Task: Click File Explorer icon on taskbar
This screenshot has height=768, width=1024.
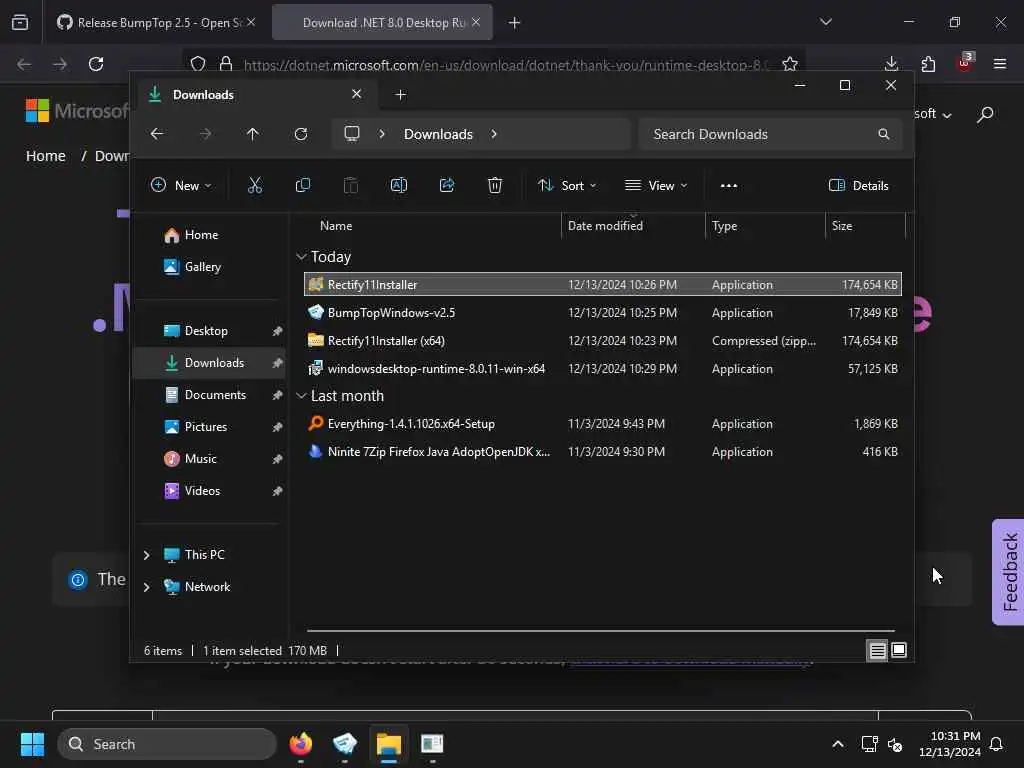Action: tap(389, 744)
